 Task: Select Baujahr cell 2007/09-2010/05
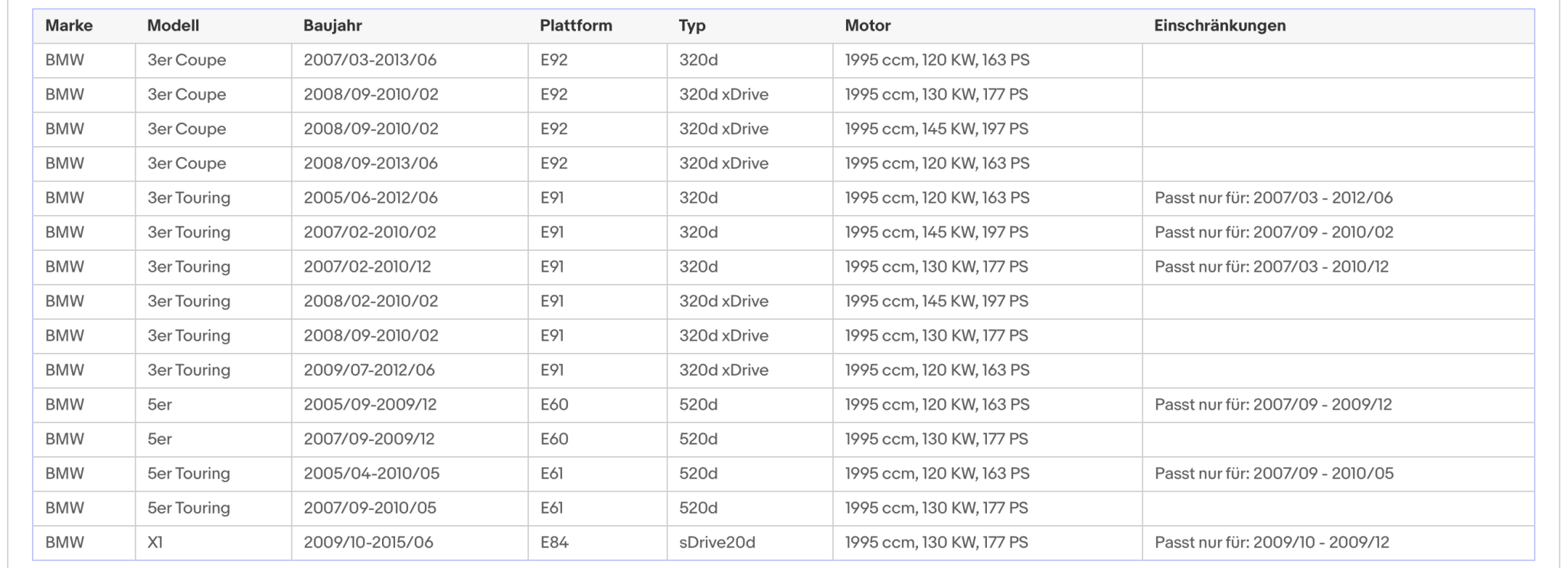click(x=410, y=508)
